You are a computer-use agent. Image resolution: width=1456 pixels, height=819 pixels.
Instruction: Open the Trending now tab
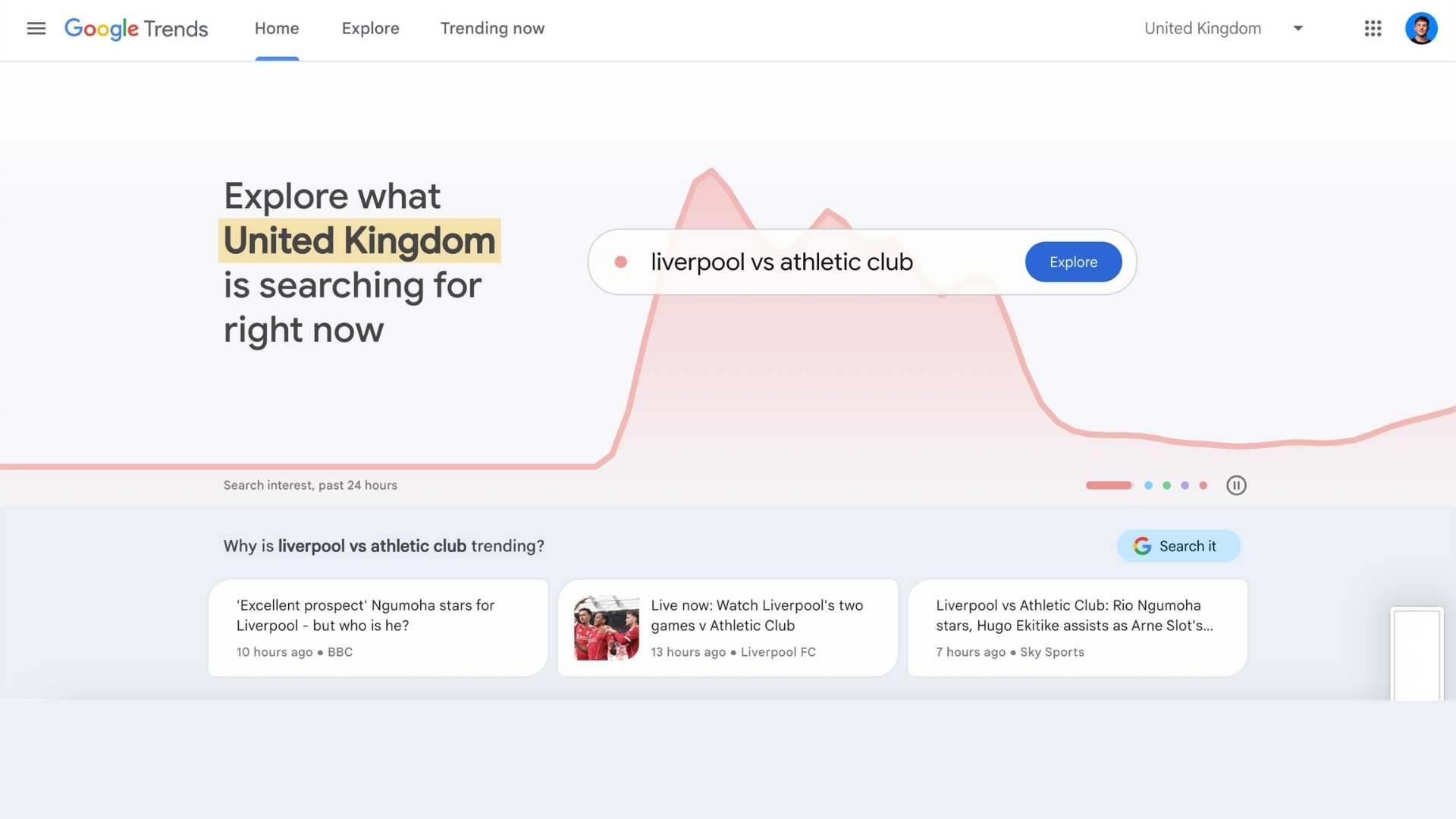tap(491, 29)
